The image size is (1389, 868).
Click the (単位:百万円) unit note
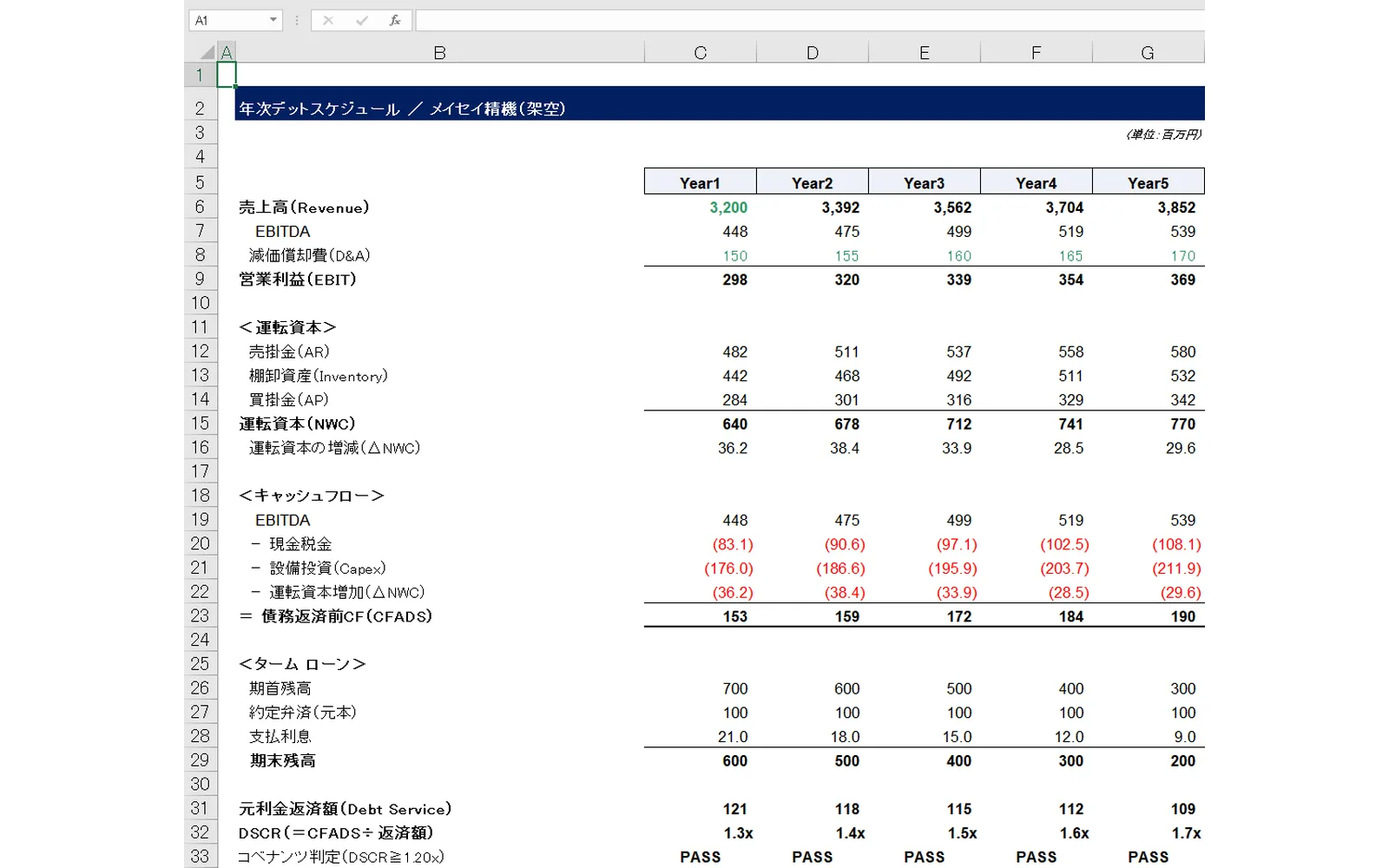1164,135
